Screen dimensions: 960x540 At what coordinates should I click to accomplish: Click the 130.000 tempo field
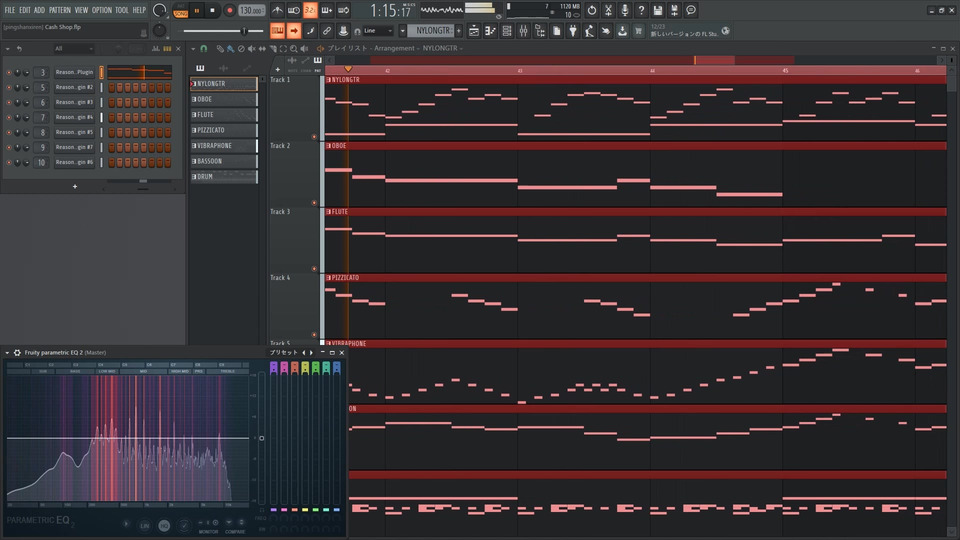tap(251, 10)
